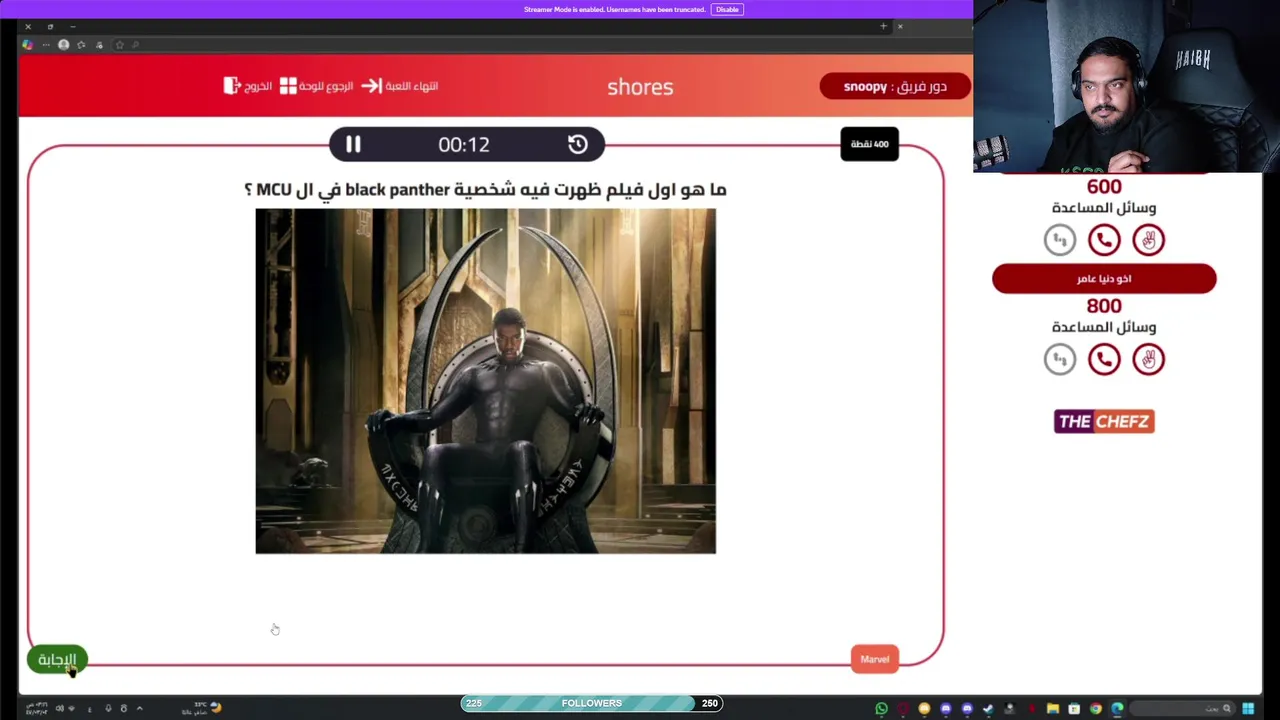This screenshot has height=720, width=1280.
Task: Use the 600-point team's greyed swap lifeline
Action: (x=1060, y=240)
